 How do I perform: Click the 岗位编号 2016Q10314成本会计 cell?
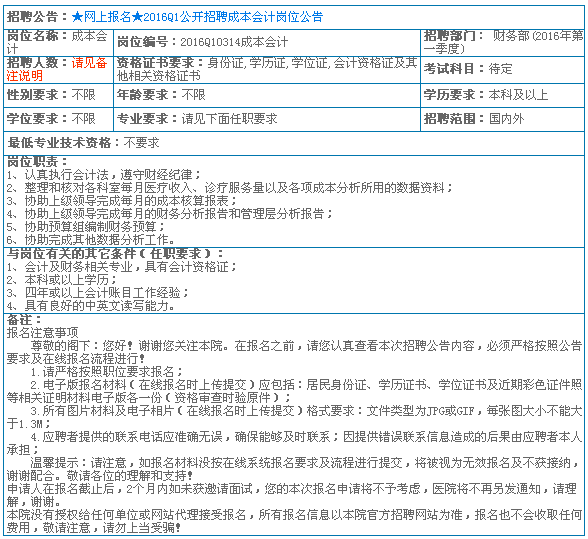point(267,43)
